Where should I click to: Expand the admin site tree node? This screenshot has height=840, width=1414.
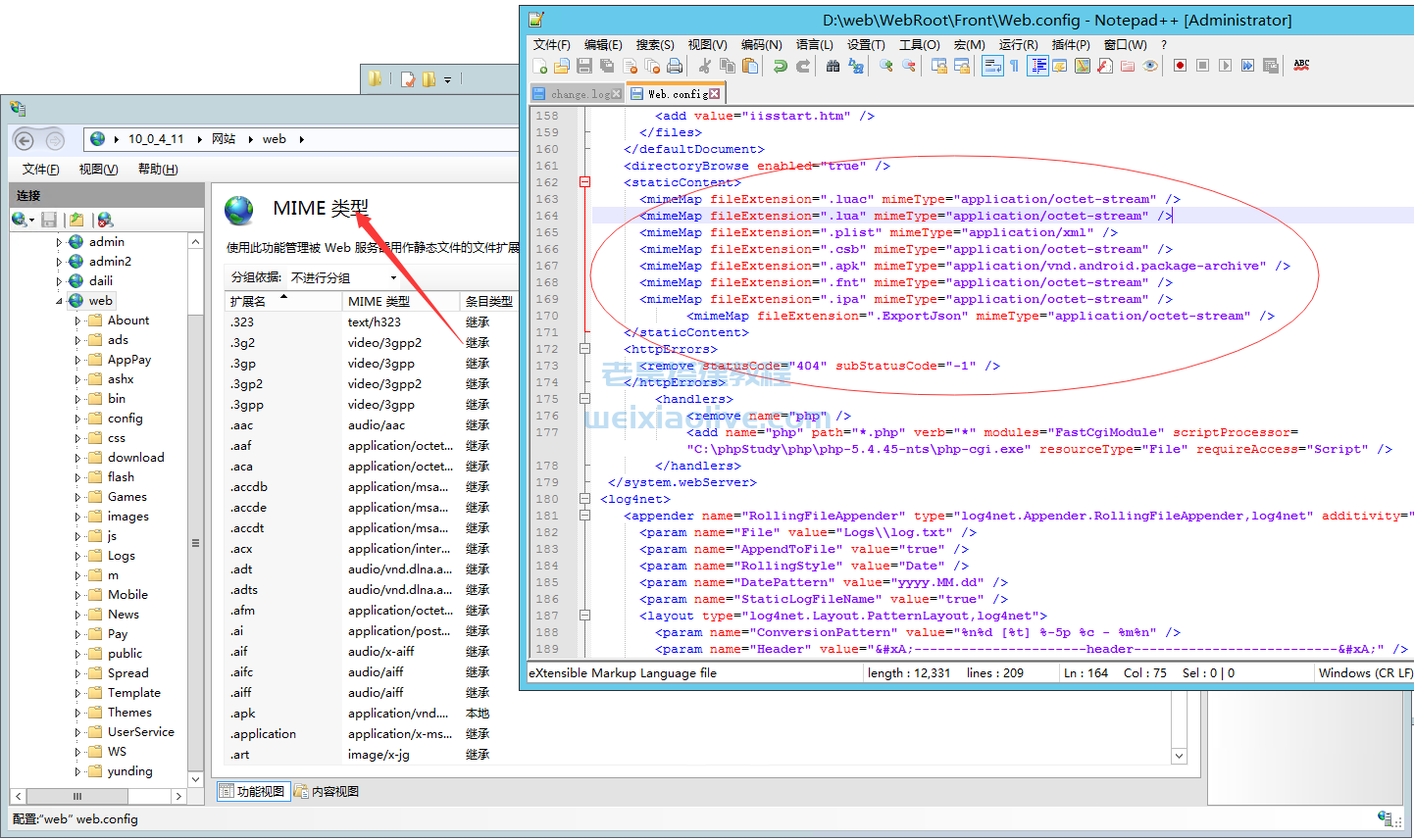59,242
